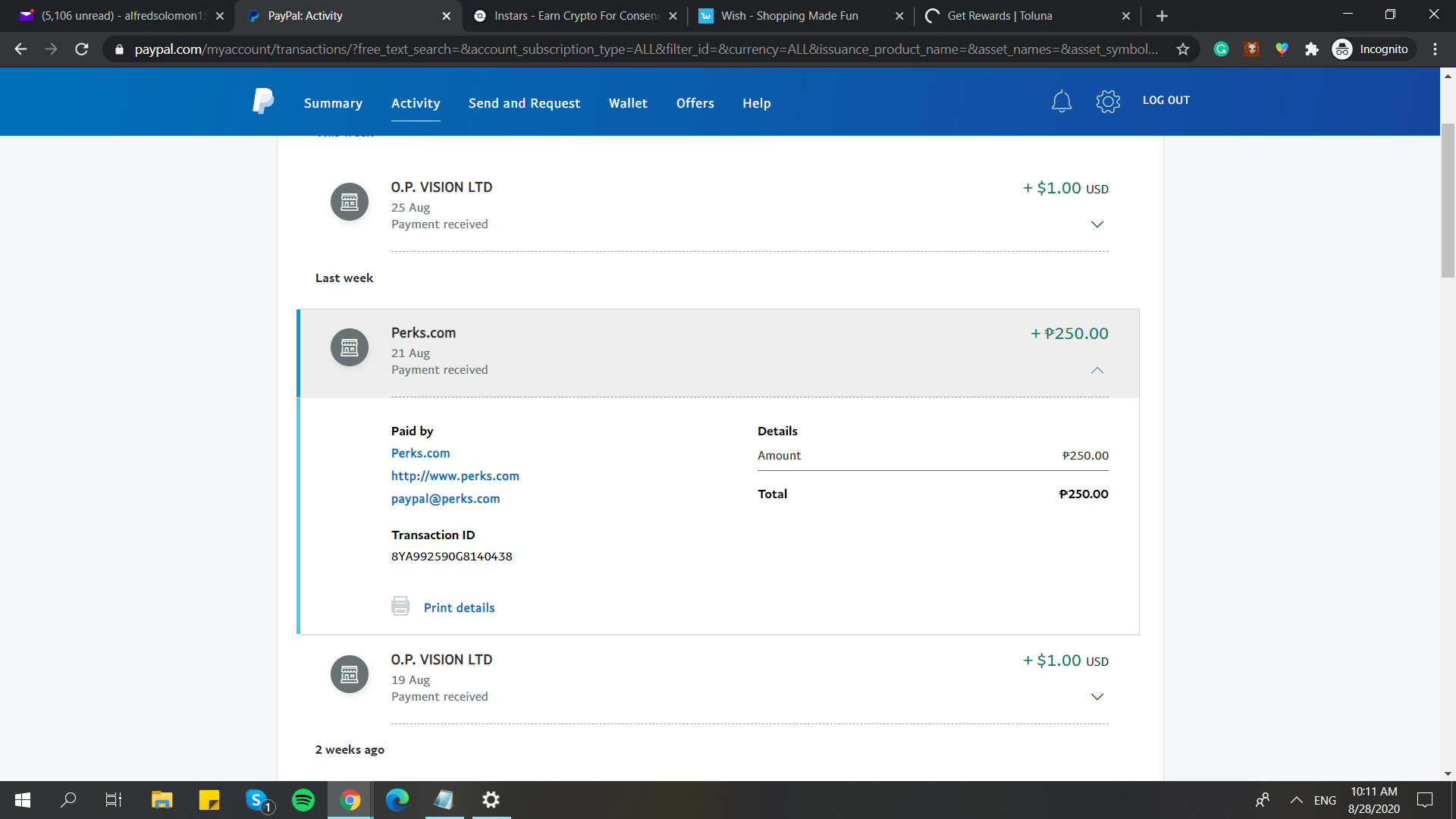Click the transaction ID 8YA992590G8140438
The width and height of the screenshot is (1456, 819).
(x=451, y=556)
